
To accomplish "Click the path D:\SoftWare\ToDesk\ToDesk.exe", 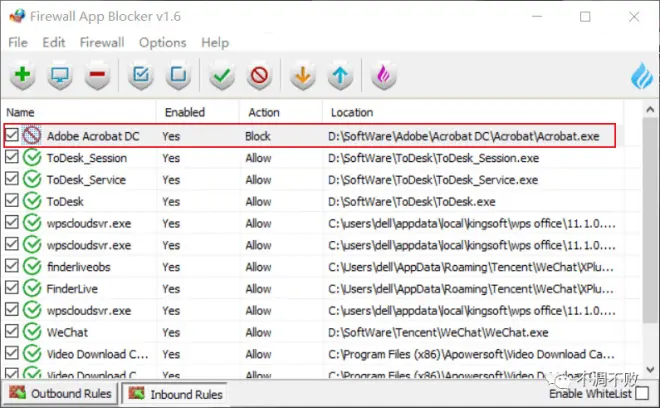I will (412, 201).
